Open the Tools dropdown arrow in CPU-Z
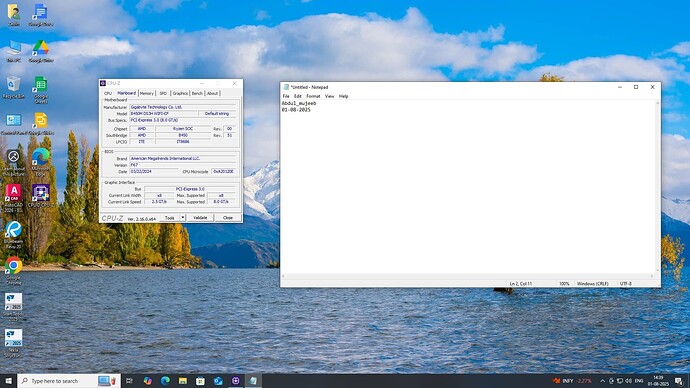The width and height of the screenshot is (690, 388). tap(183, 218)
